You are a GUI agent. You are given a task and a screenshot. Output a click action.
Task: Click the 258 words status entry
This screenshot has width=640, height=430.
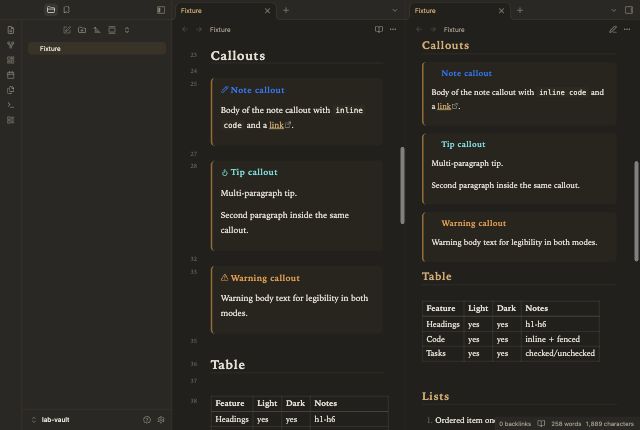click(566, 424)
